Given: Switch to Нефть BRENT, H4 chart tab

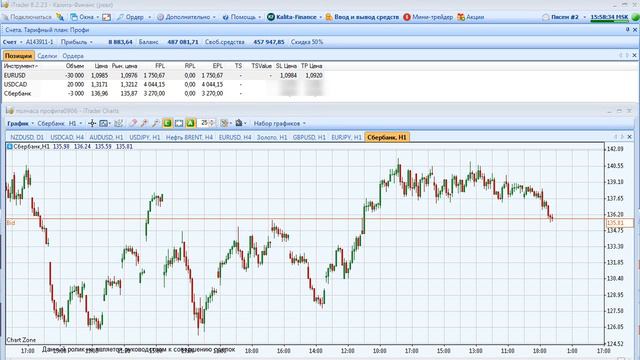Looking at the screenshot, I should pos(189,138).
